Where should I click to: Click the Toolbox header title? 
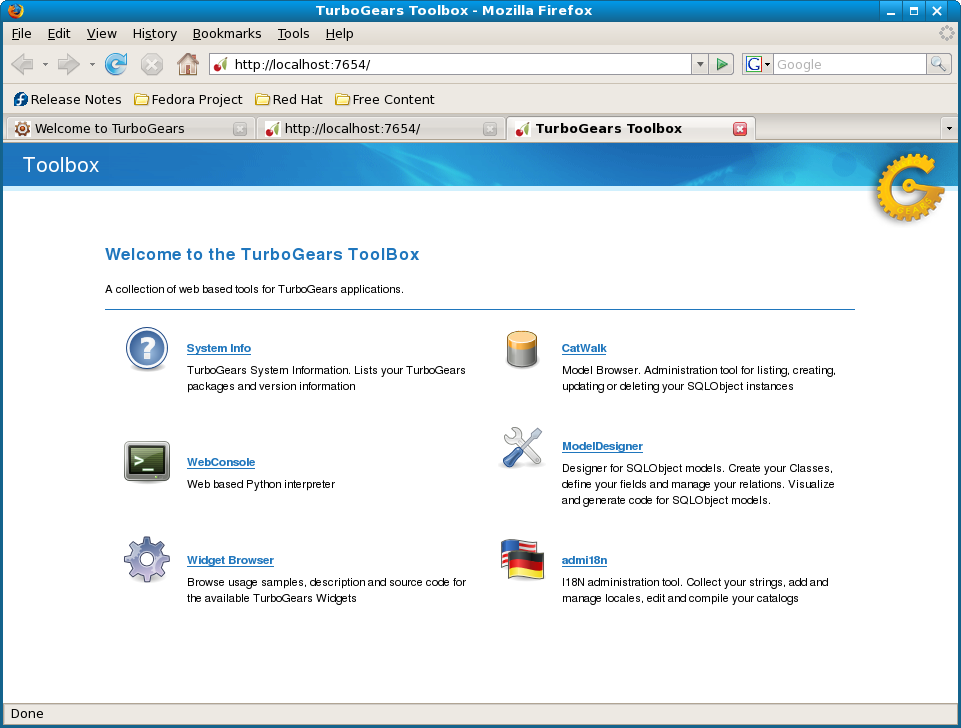[x=61, y=165]
